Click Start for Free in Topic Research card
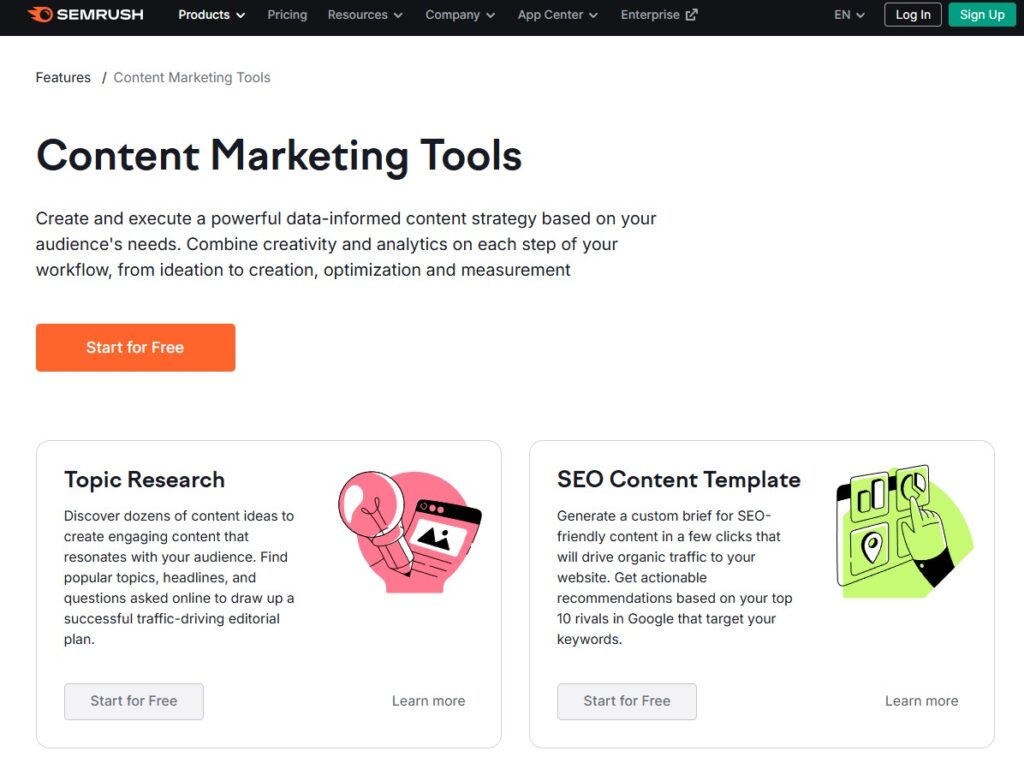Image resolution: width=1024 pixels, height=763 pixels. coord(133,701)
